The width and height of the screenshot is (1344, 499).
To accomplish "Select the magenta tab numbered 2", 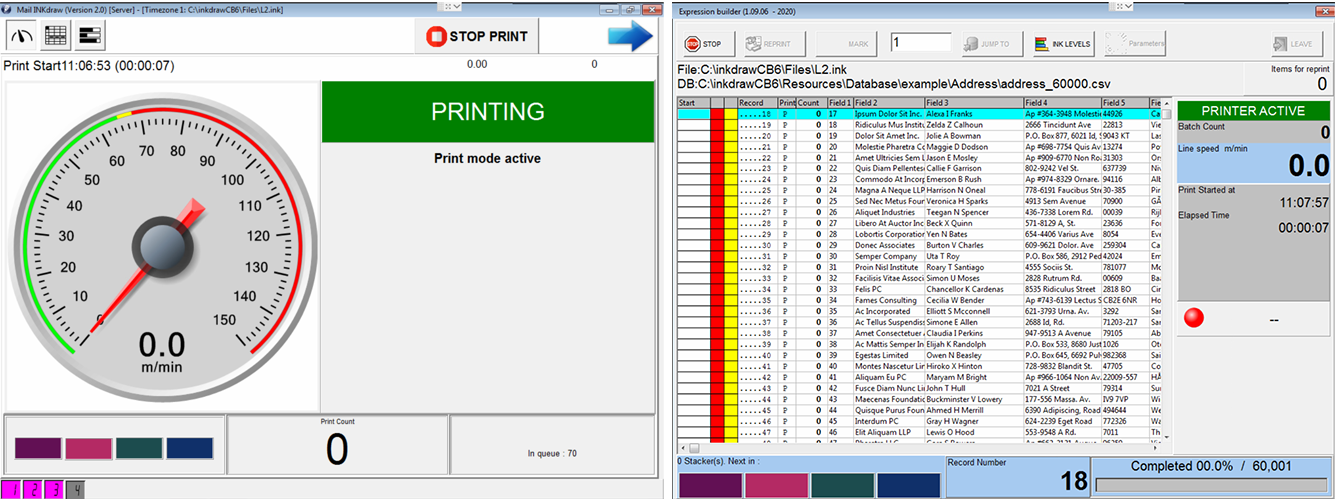I will (32, 489).
